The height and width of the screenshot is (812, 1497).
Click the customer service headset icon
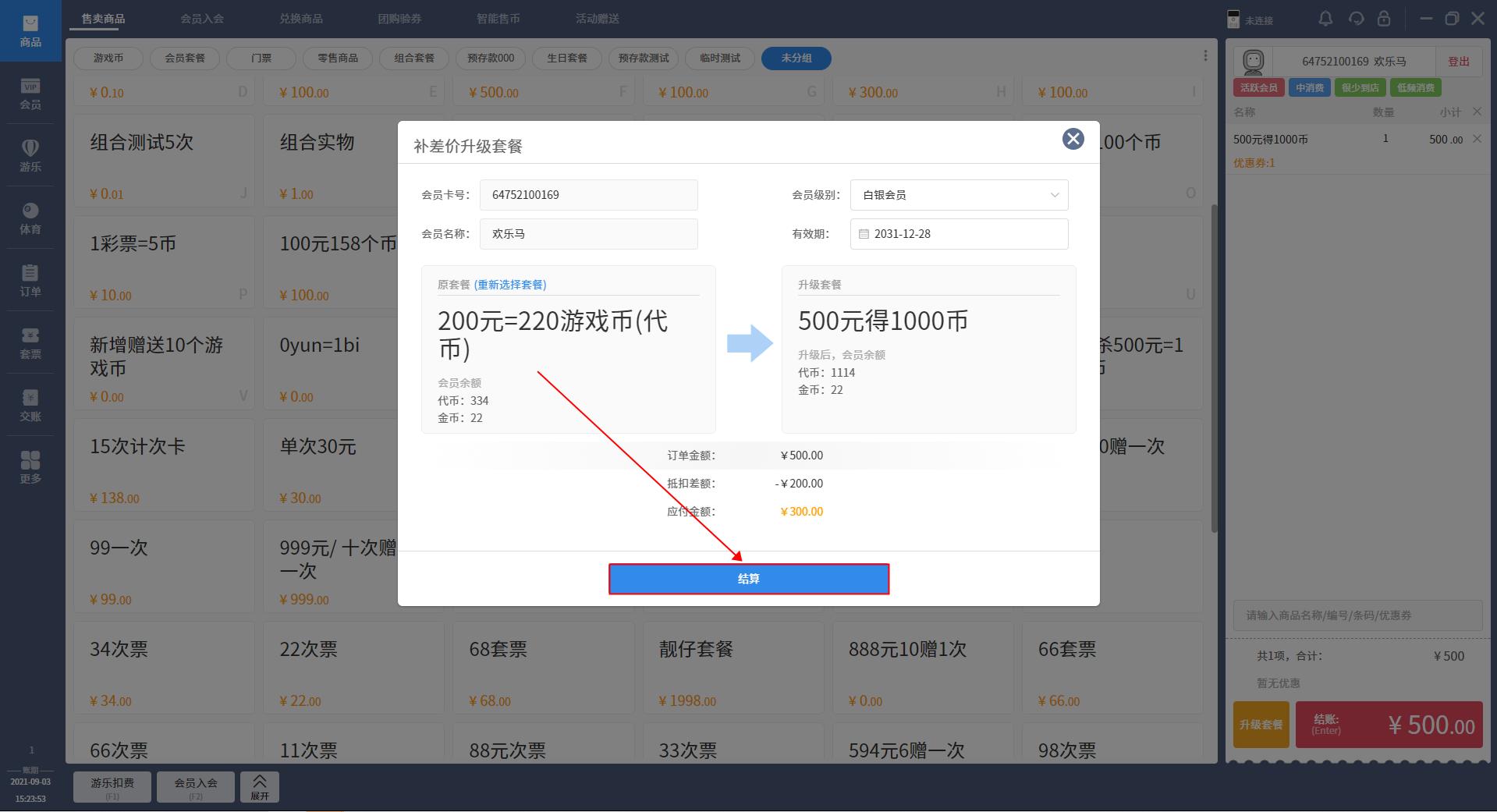coord(1356,19)
